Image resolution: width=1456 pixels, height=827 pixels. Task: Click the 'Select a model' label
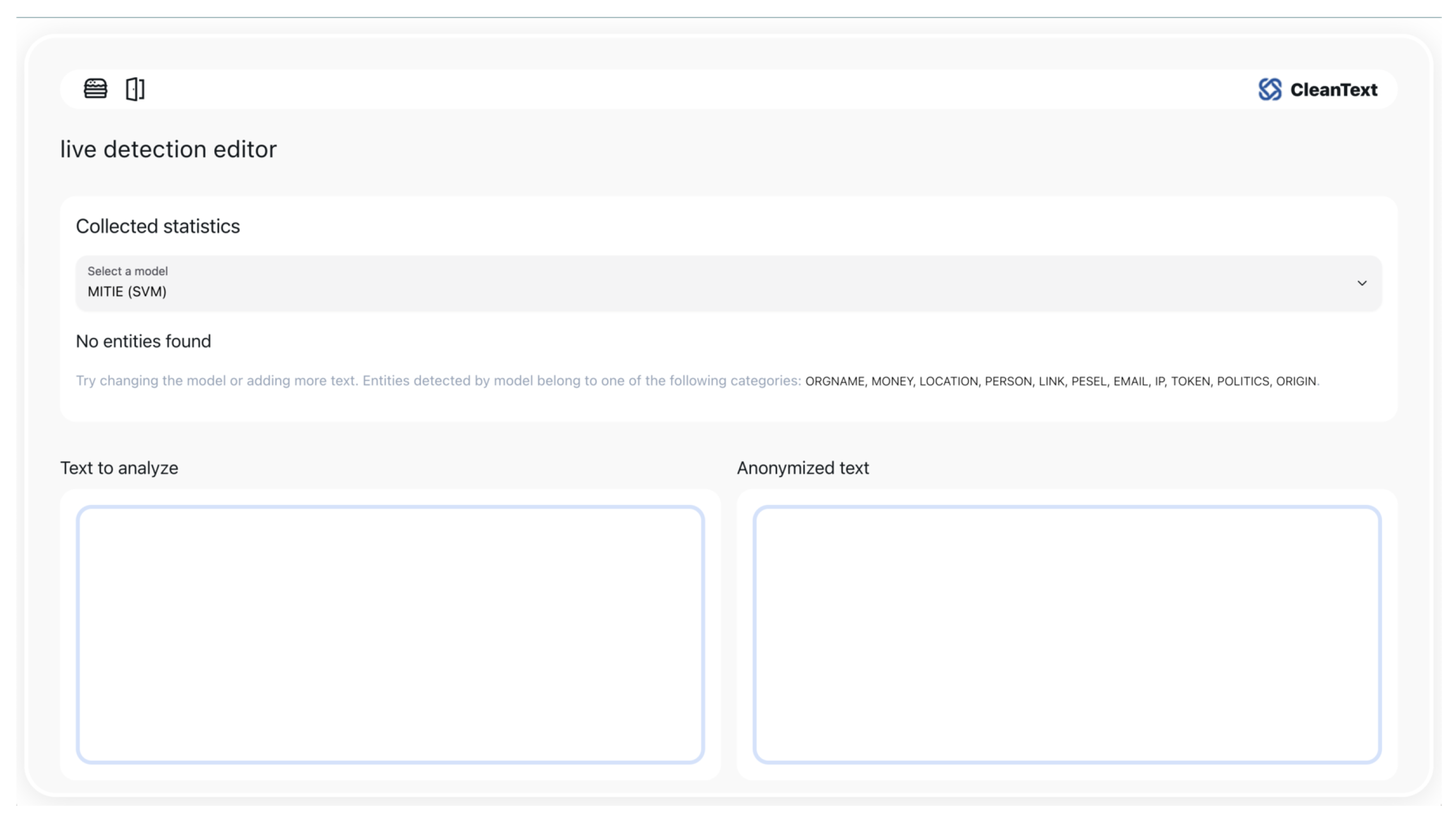(128, 271)
